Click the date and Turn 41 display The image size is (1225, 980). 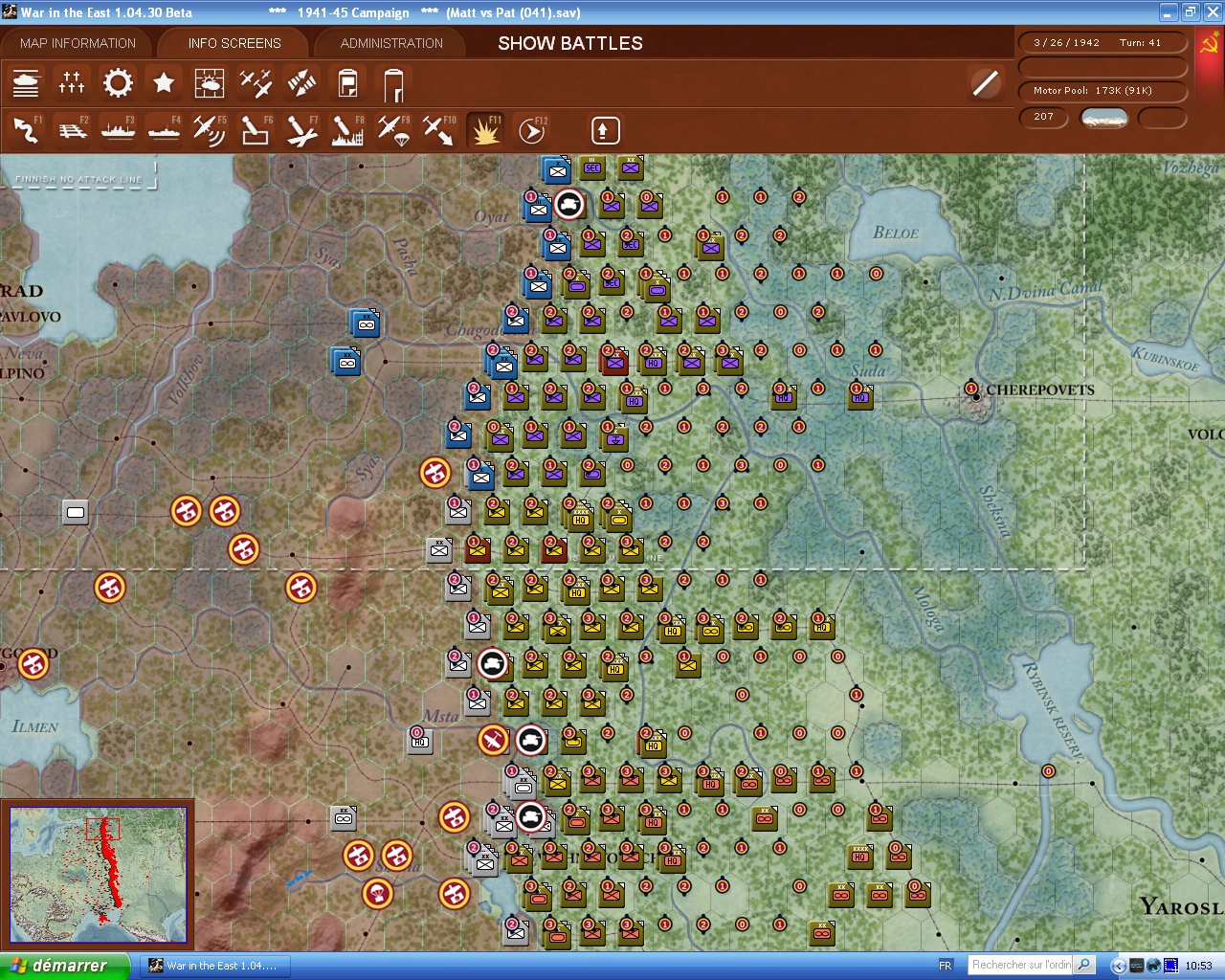1103,43
